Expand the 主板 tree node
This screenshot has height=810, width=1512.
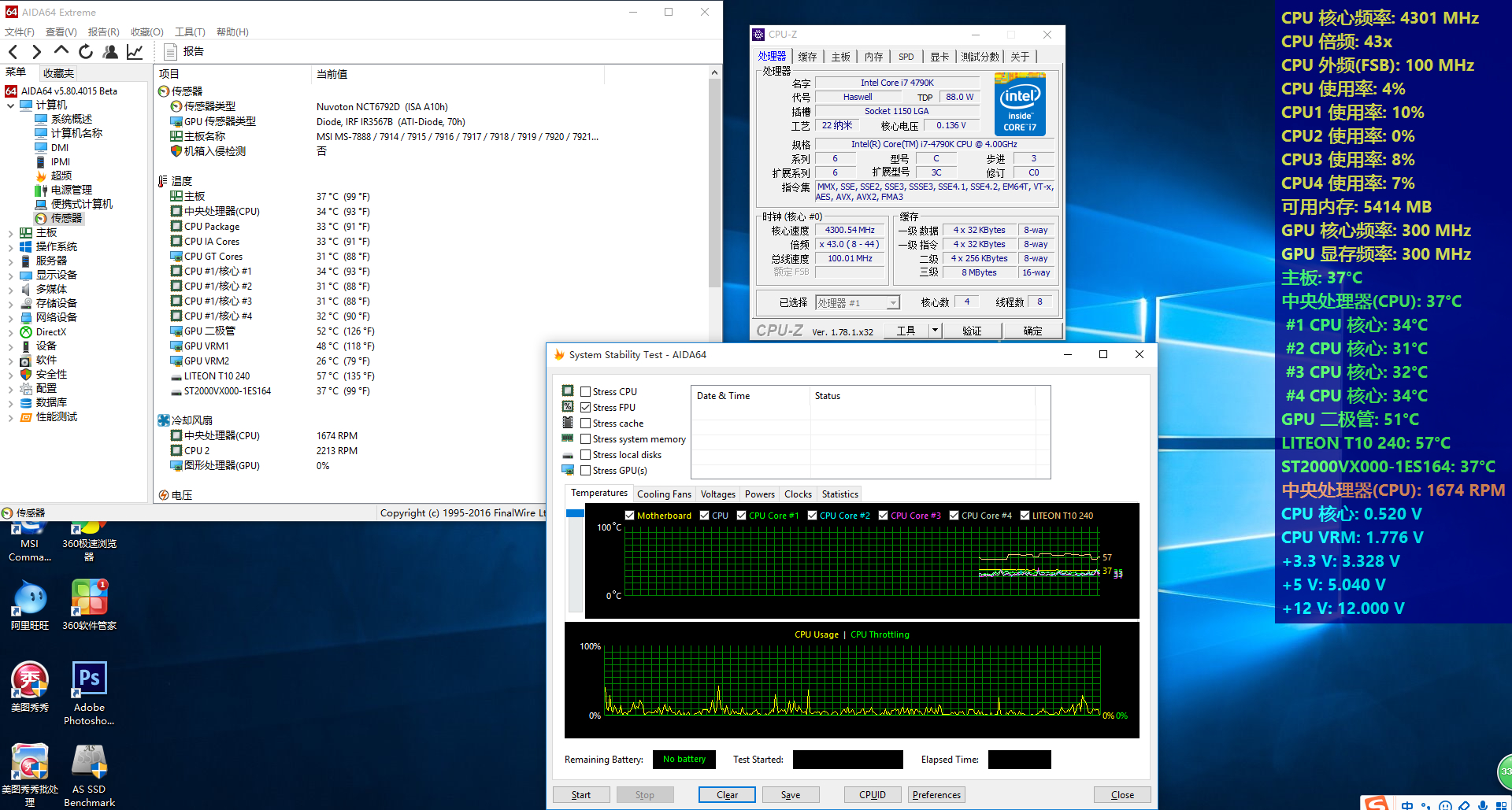[x=10, y=233]
